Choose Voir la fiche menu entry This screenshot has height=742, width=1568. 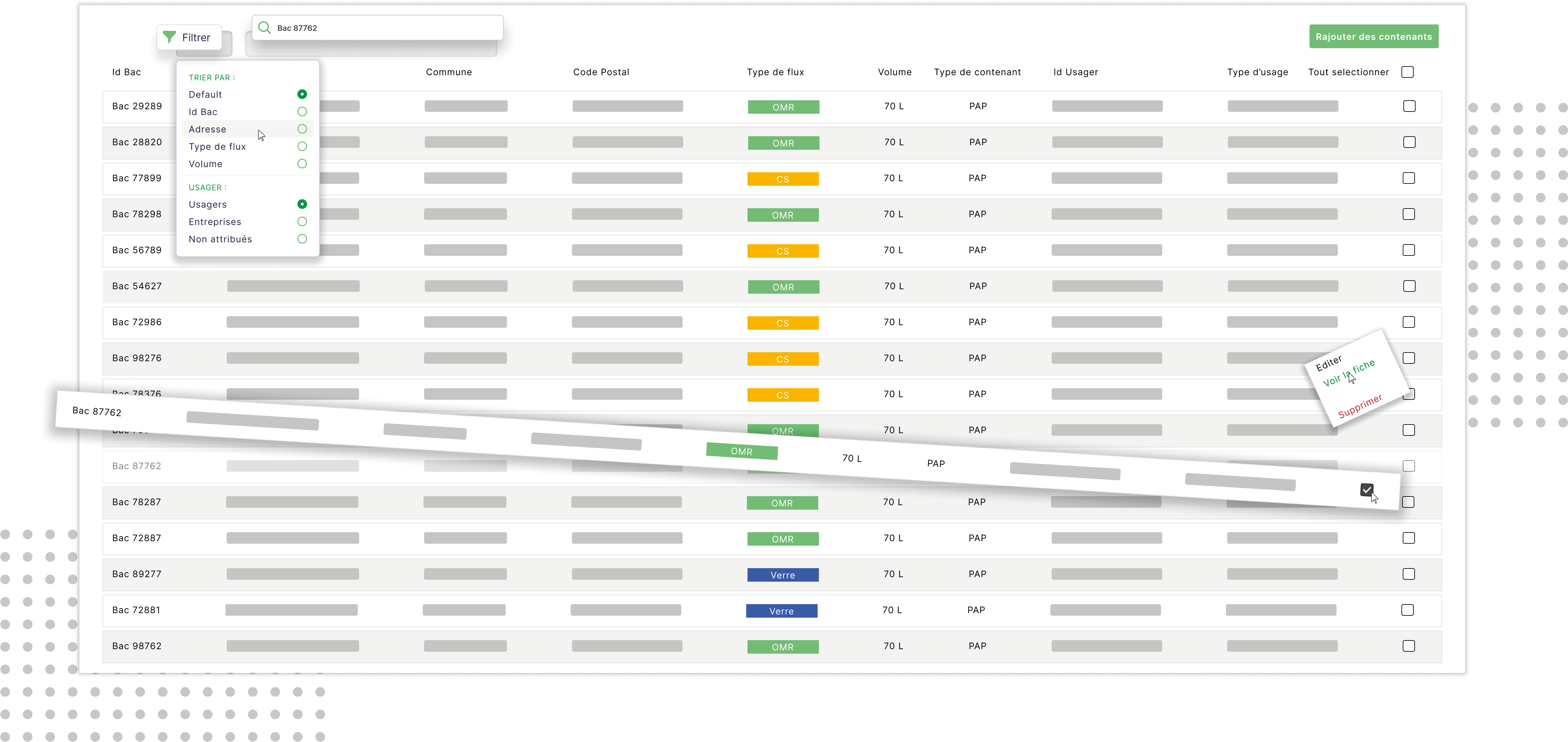pyautogui.click(x=1348, y=373)
